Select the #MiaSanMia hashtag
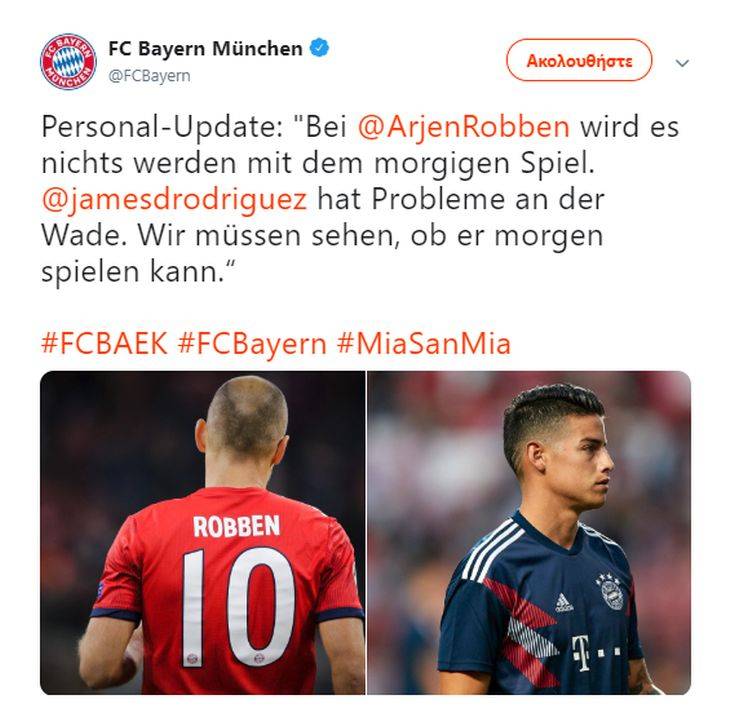Screen dimensions: 735x713 point(424,344)
